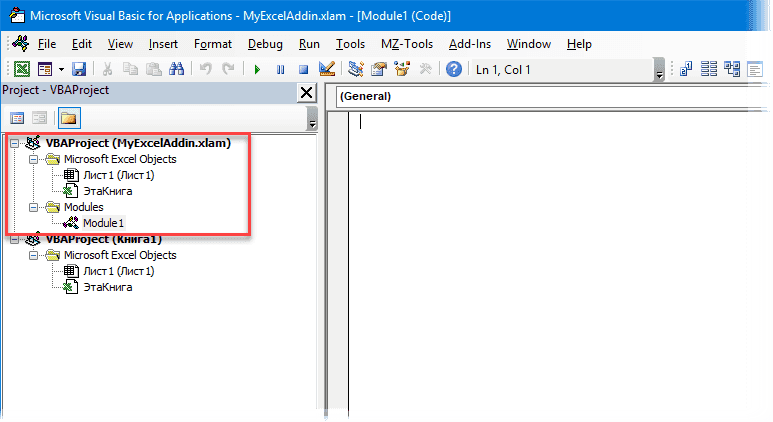Select Microsoft Excel Objects folder under Книга1

click(120, 255)
